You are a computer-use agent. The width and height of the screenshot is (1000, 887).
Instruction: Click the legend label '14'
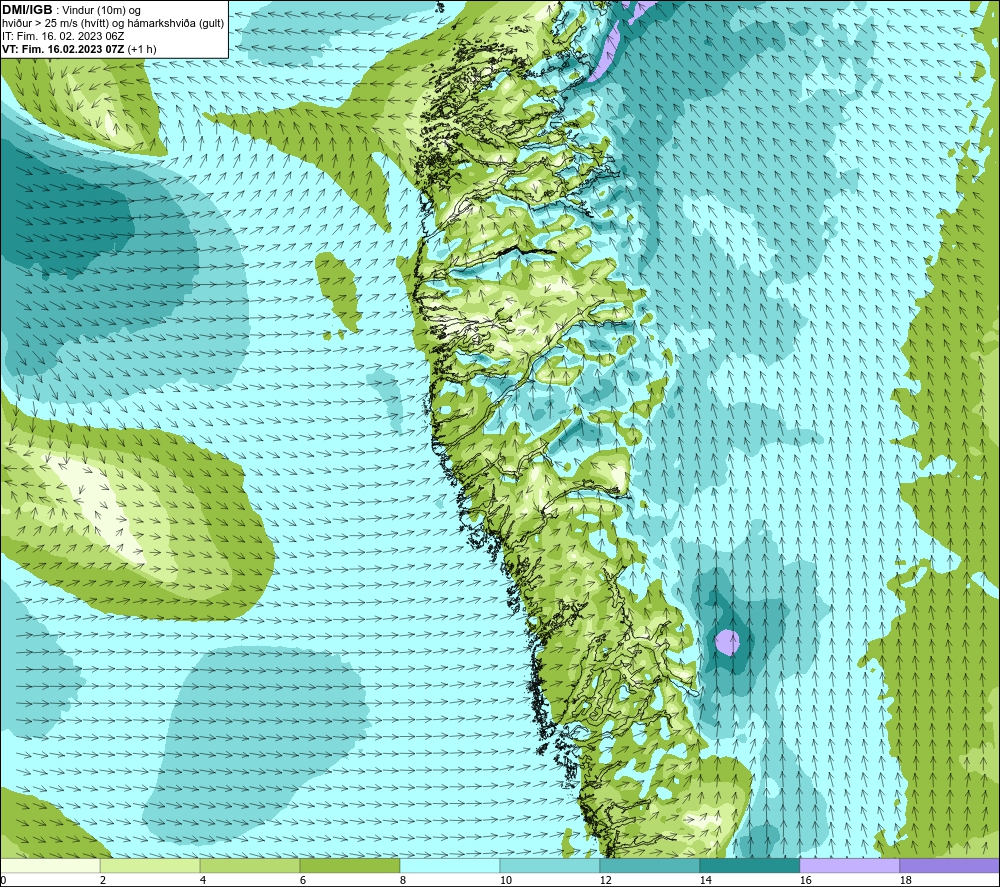point(705,880)
